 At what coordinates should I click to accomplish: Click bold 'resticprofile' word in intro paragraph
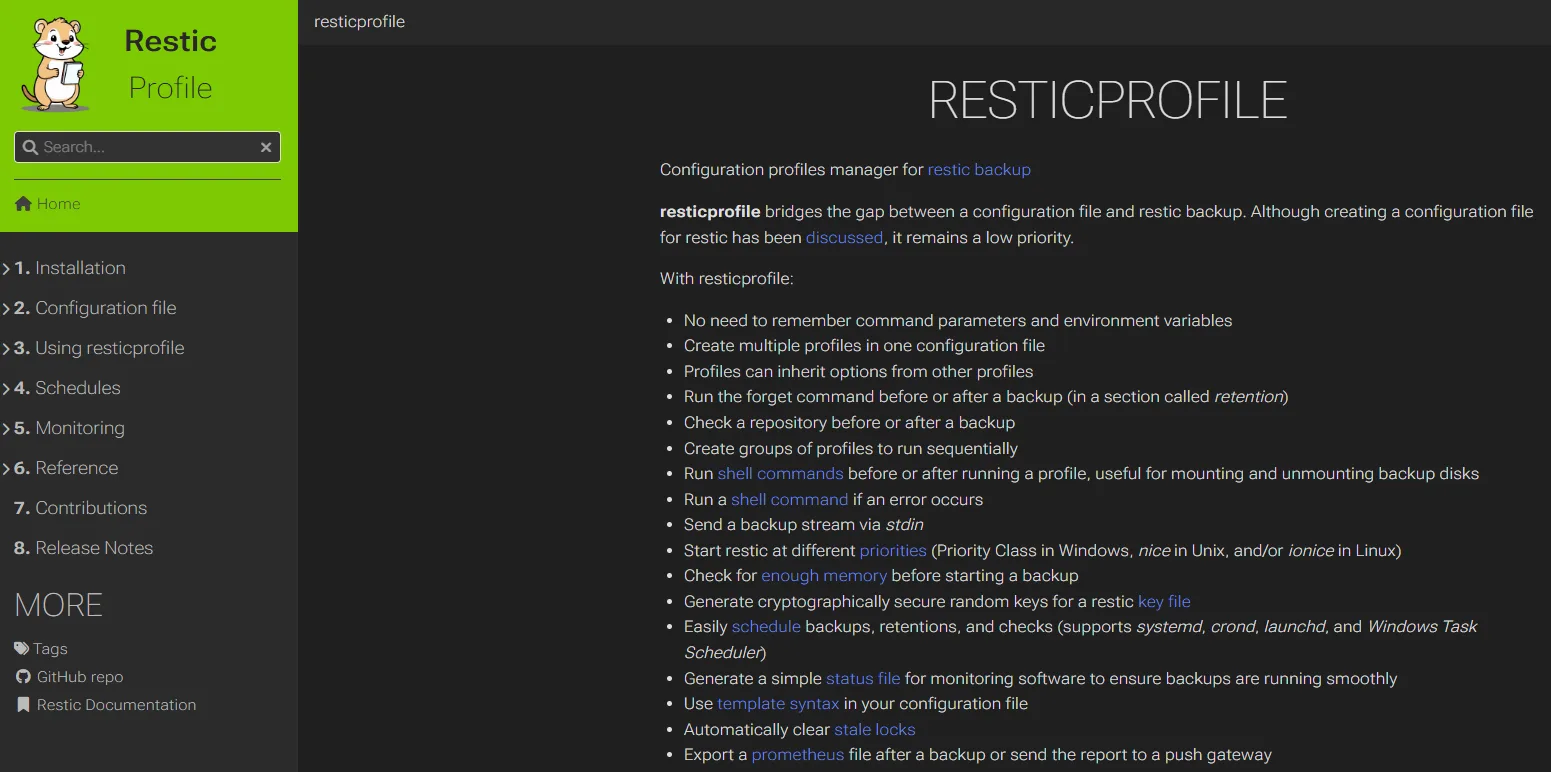point(710,212)
